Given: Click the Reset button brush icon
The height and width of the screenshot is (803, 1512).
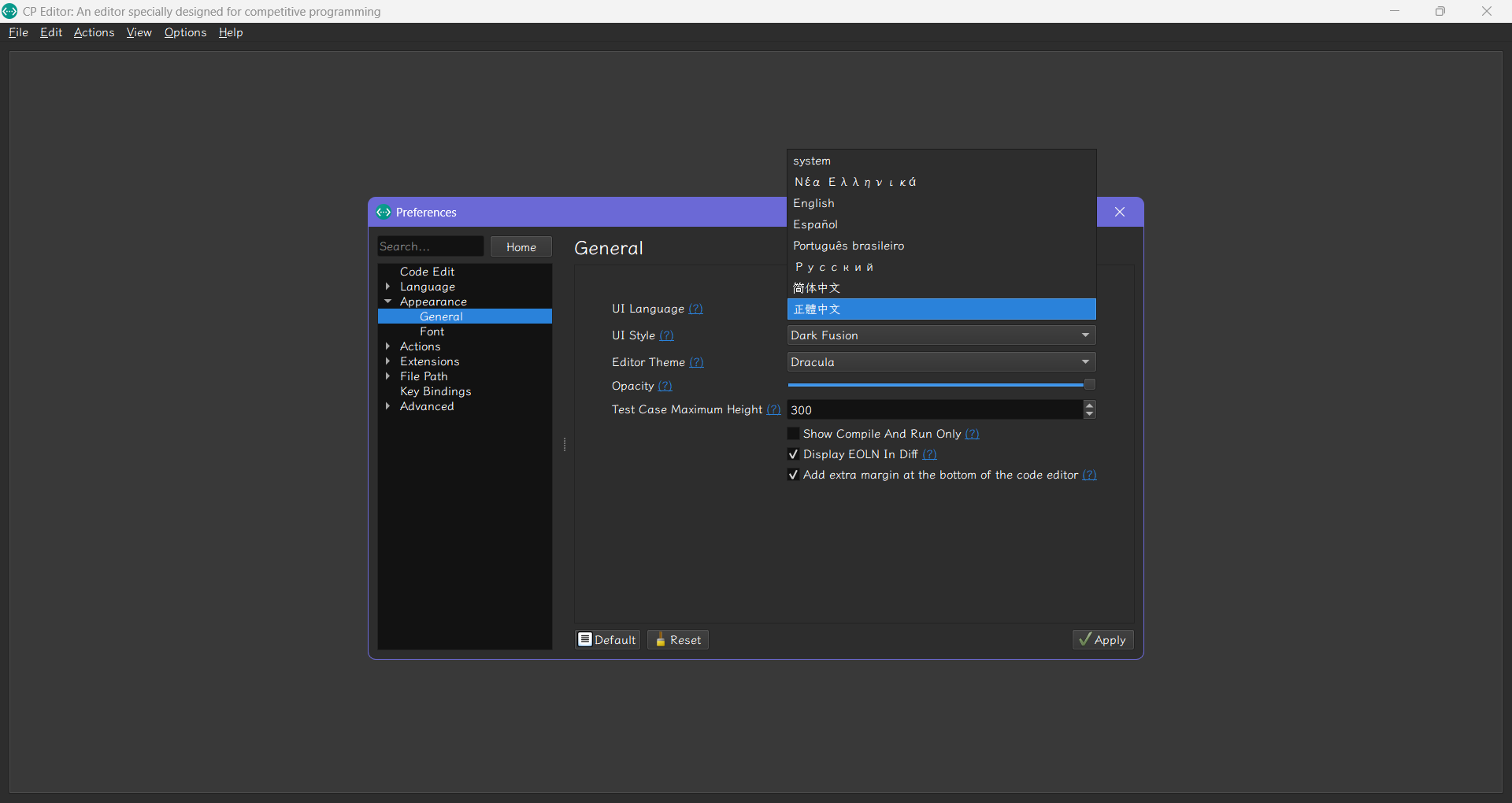Looking at the screenshot, I should (x=661, y=640).
